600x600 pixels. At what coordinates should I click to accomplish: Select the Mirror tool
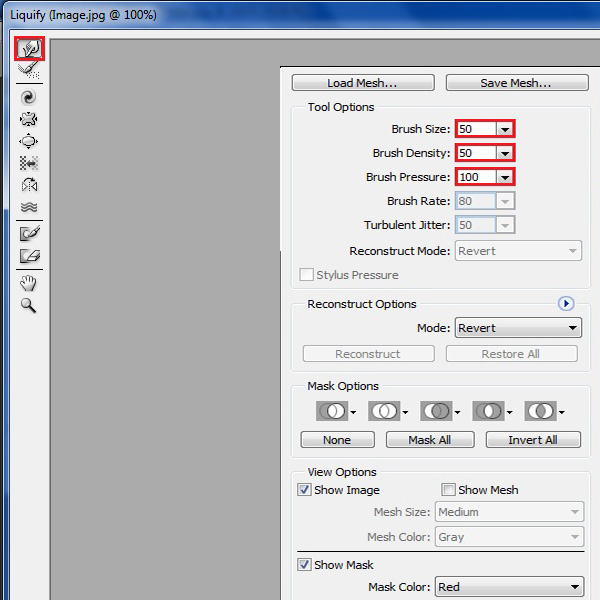(29, 185)
